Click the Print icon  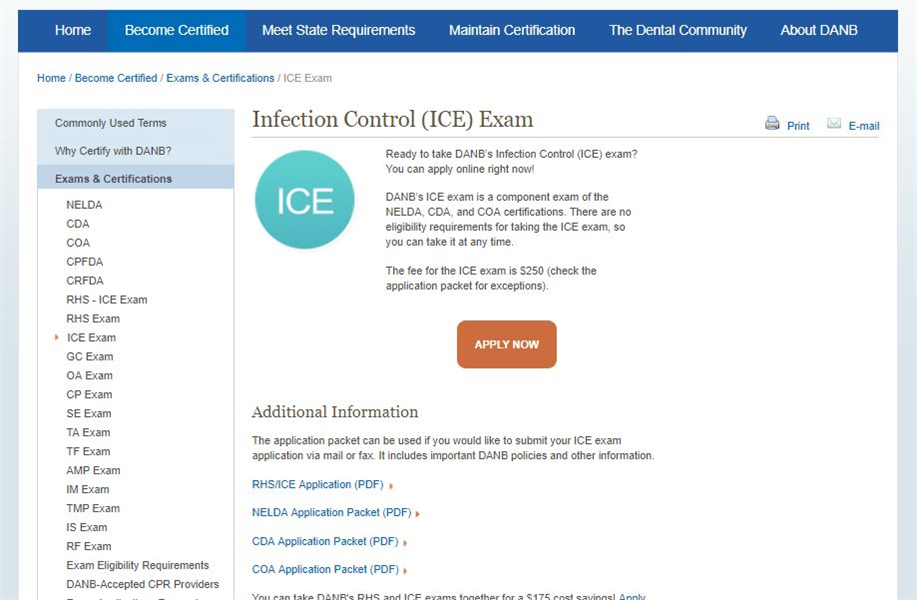(x=772, y=123)
